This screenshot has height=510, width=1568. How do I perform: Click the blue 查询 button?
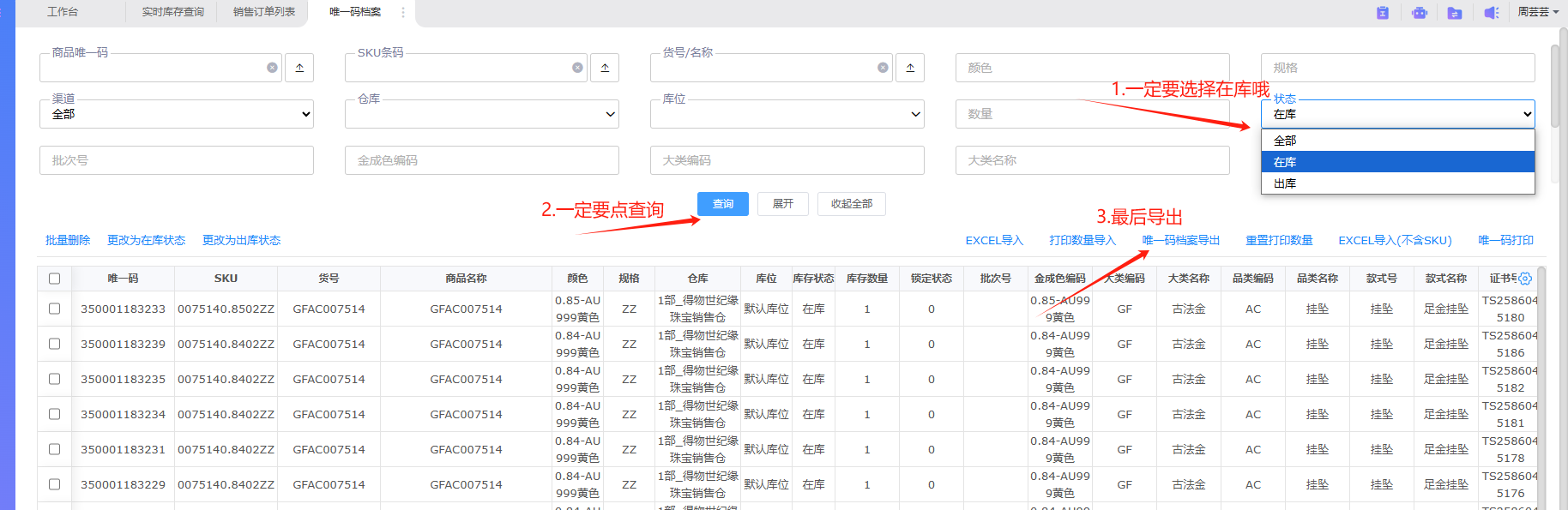pos(723,204)
